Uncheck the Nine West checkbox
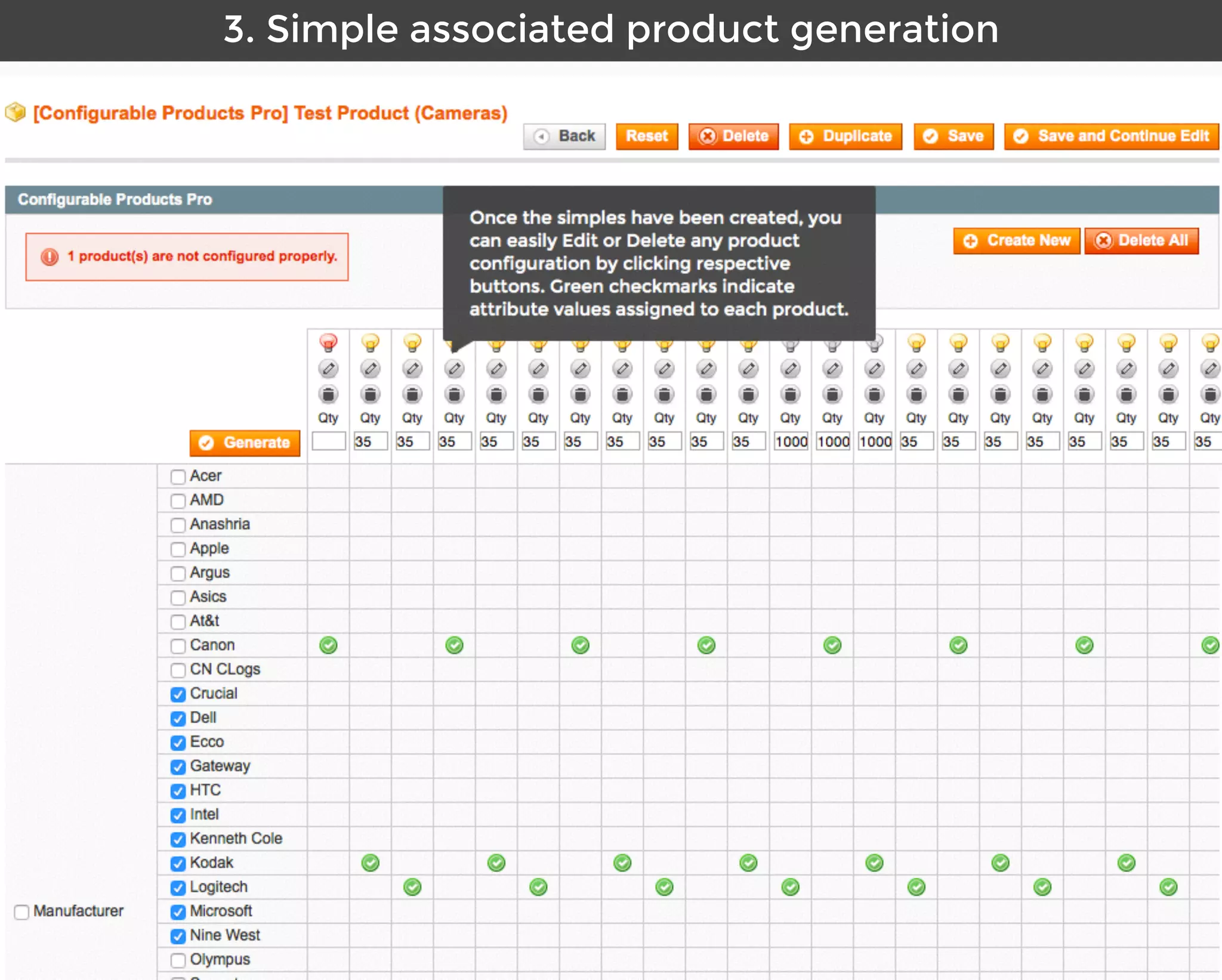Image resolution: width=1222 pixels, height=980 pixels. (178, 936)
